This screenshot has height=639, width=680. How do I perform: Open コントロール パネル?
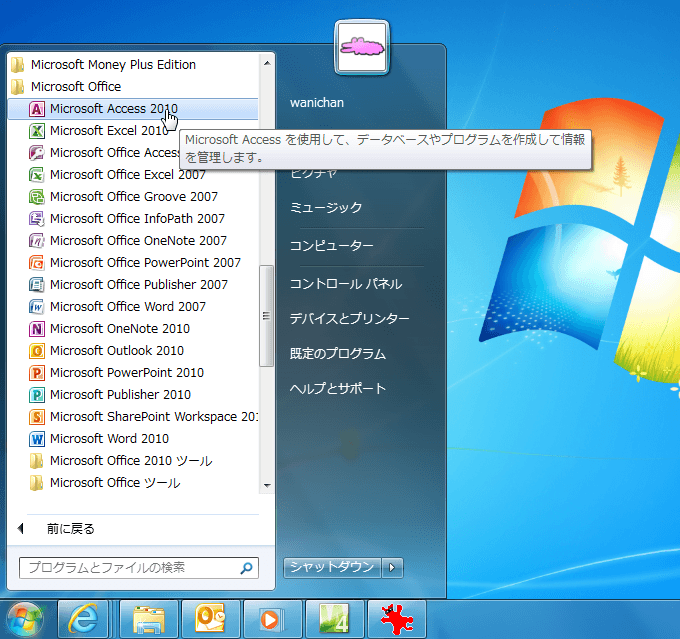(346, 284)
